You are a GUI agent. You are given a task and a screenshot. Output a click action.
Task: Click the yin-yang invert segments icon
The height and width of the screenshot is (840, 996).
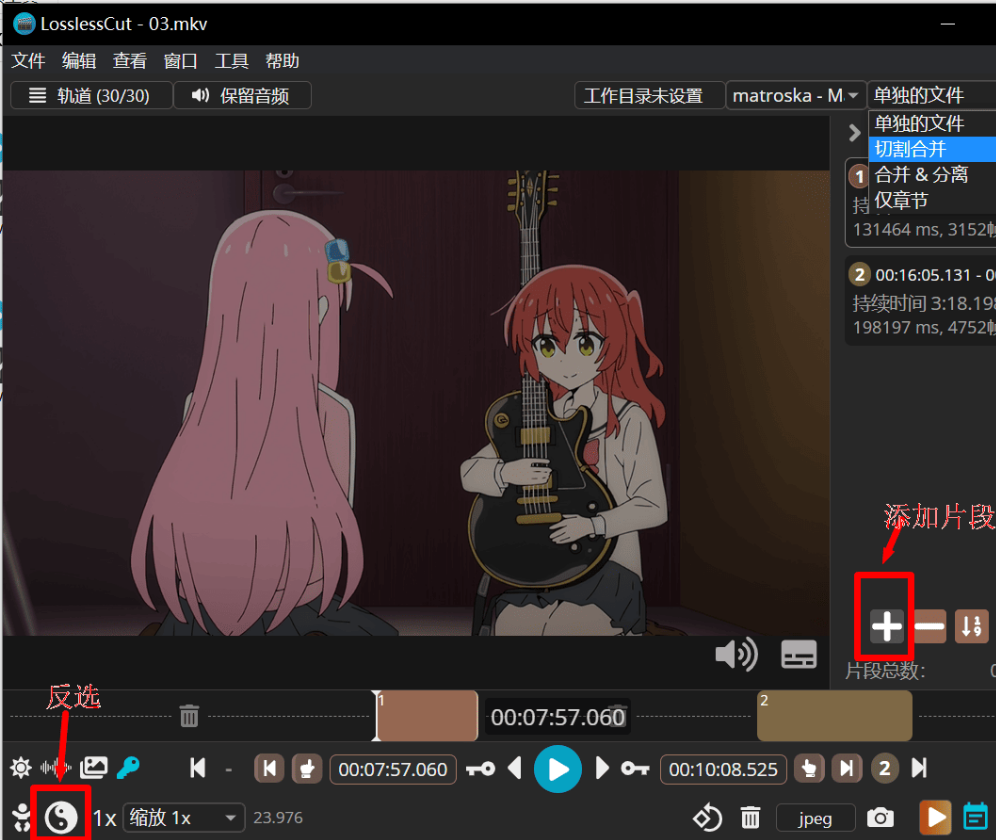[x=61, y=817]
